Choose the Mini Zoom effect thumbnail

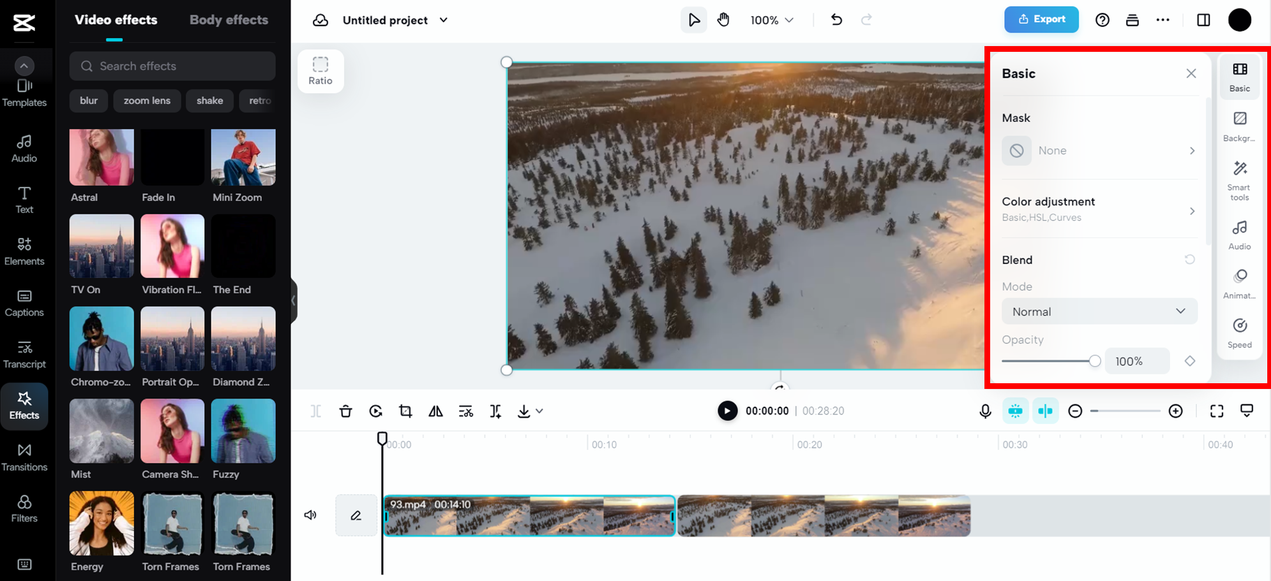(243, 157)
